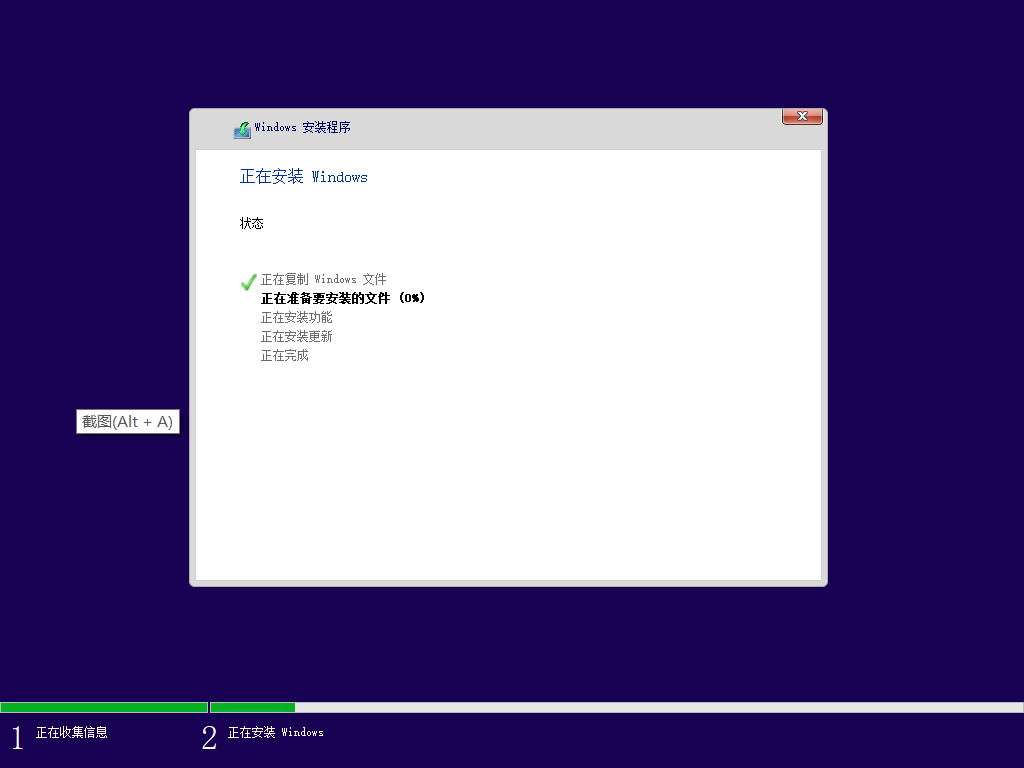Select the 正在安装更新 step
This screenshot has height=768, width=1024.
tap(296, 336)
